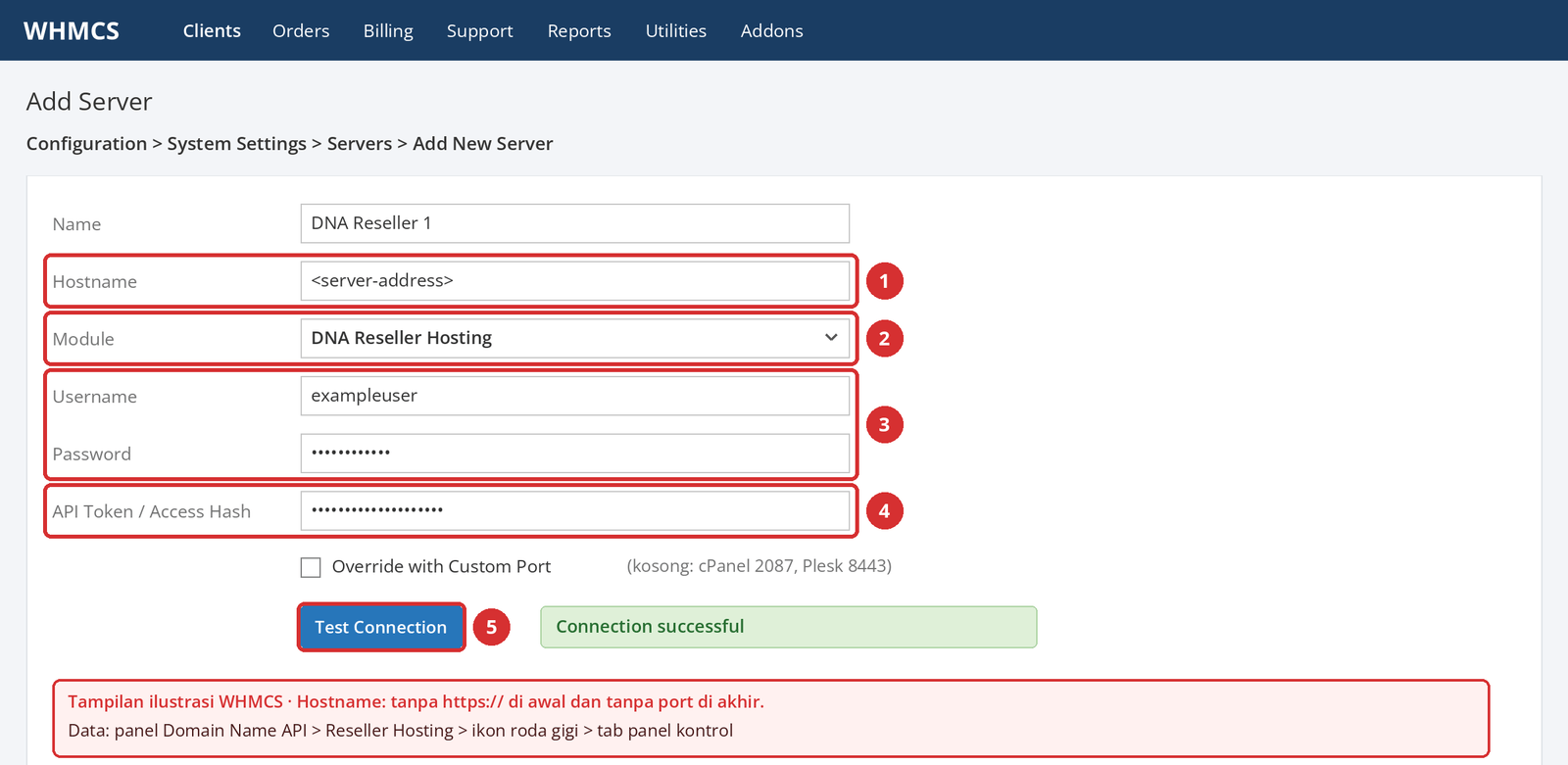1568x765 pixels.
Task: Click the Hostname label
Action: pos(95,282)
